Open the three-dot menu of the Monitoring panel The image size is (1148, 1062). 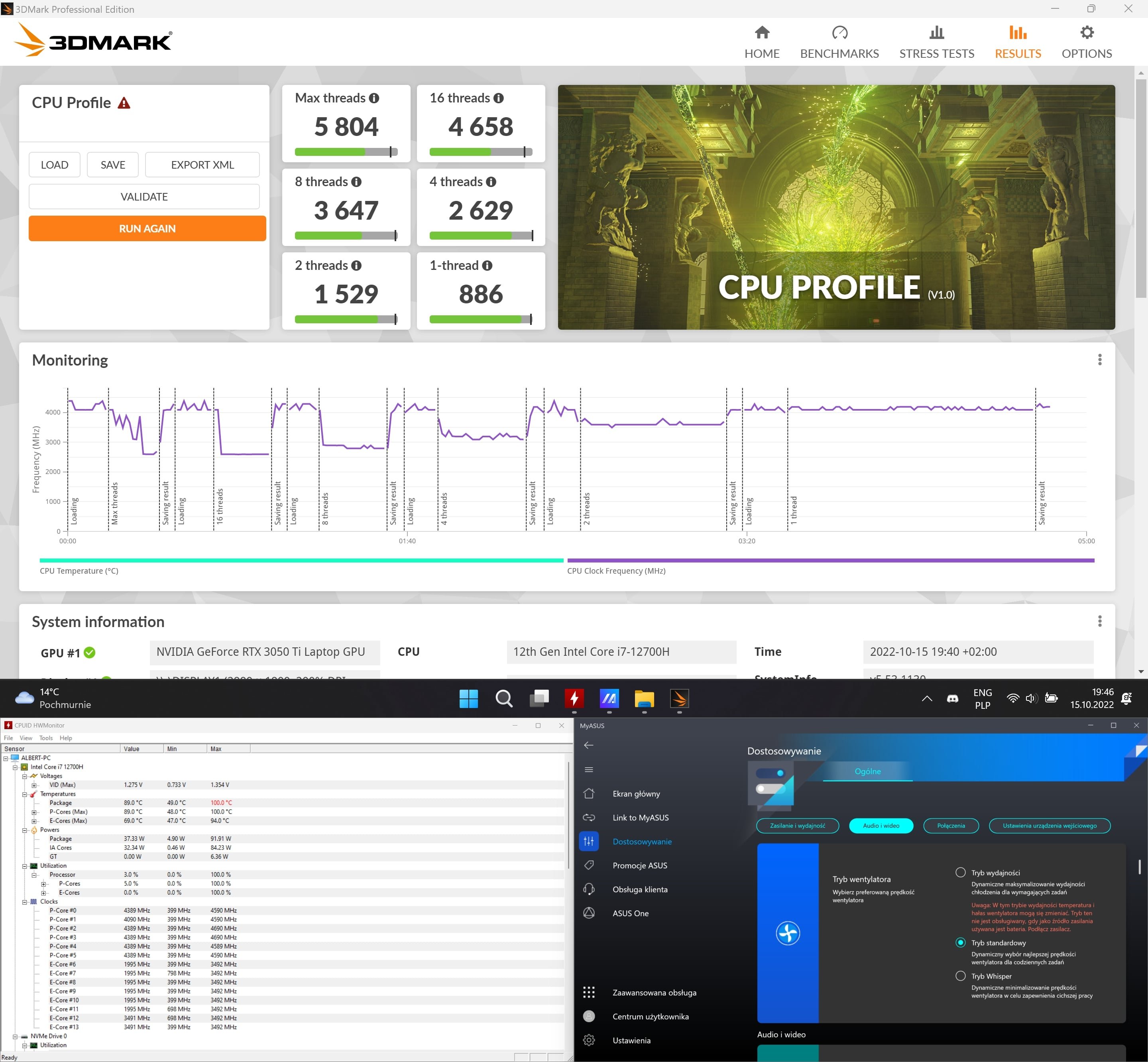click(1100, 360)
